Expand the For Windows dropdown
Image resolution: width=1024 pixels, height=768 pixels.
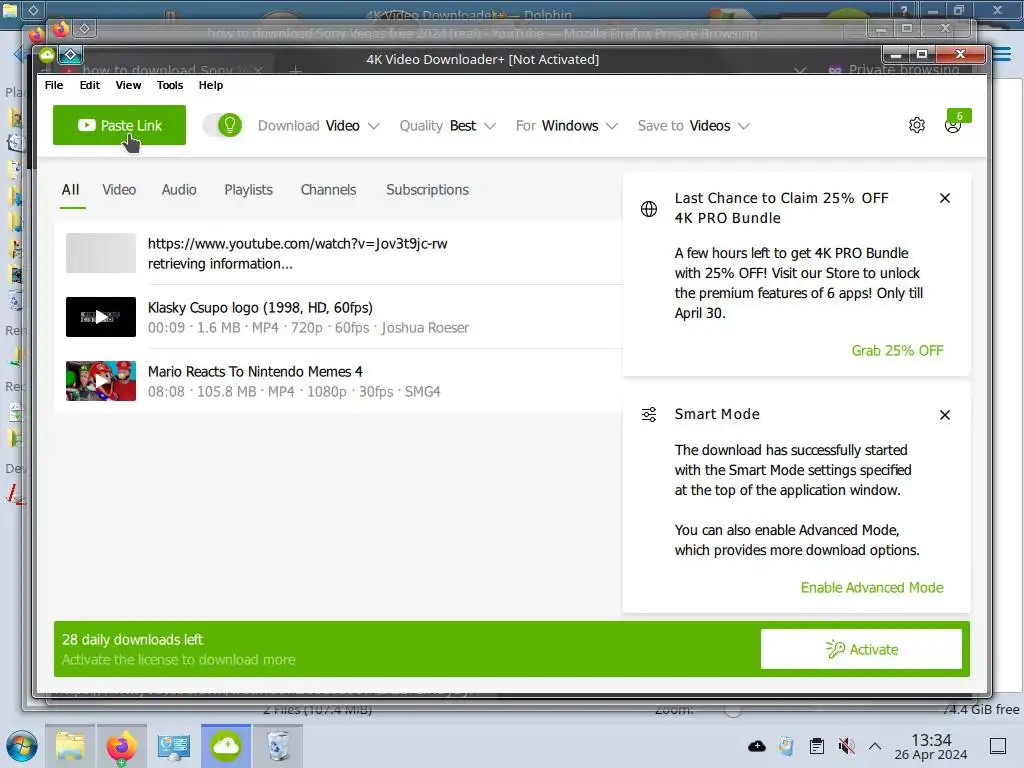tap(566, 125)
